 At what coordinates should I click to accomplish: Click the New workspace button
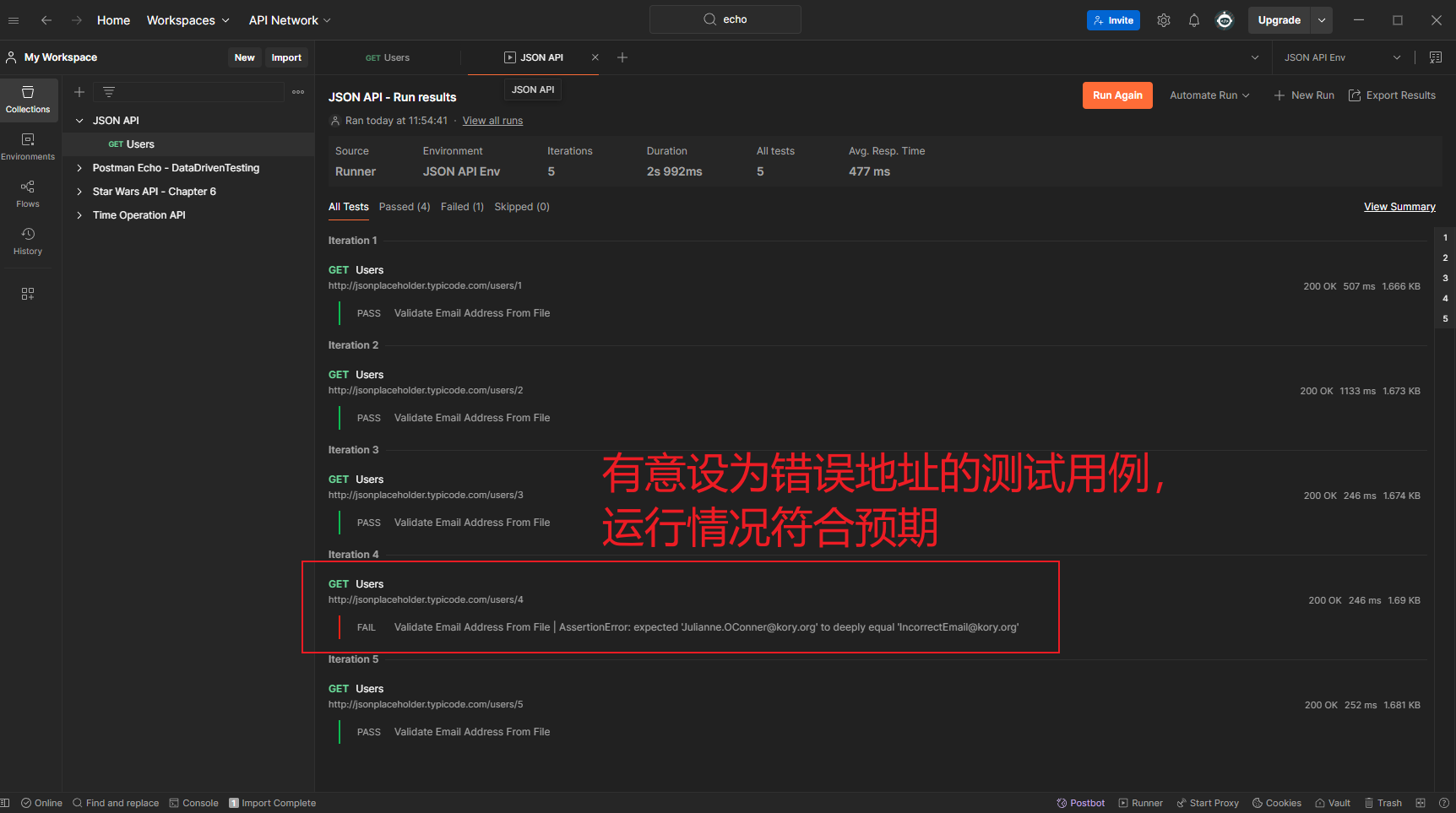coord(244,57)
